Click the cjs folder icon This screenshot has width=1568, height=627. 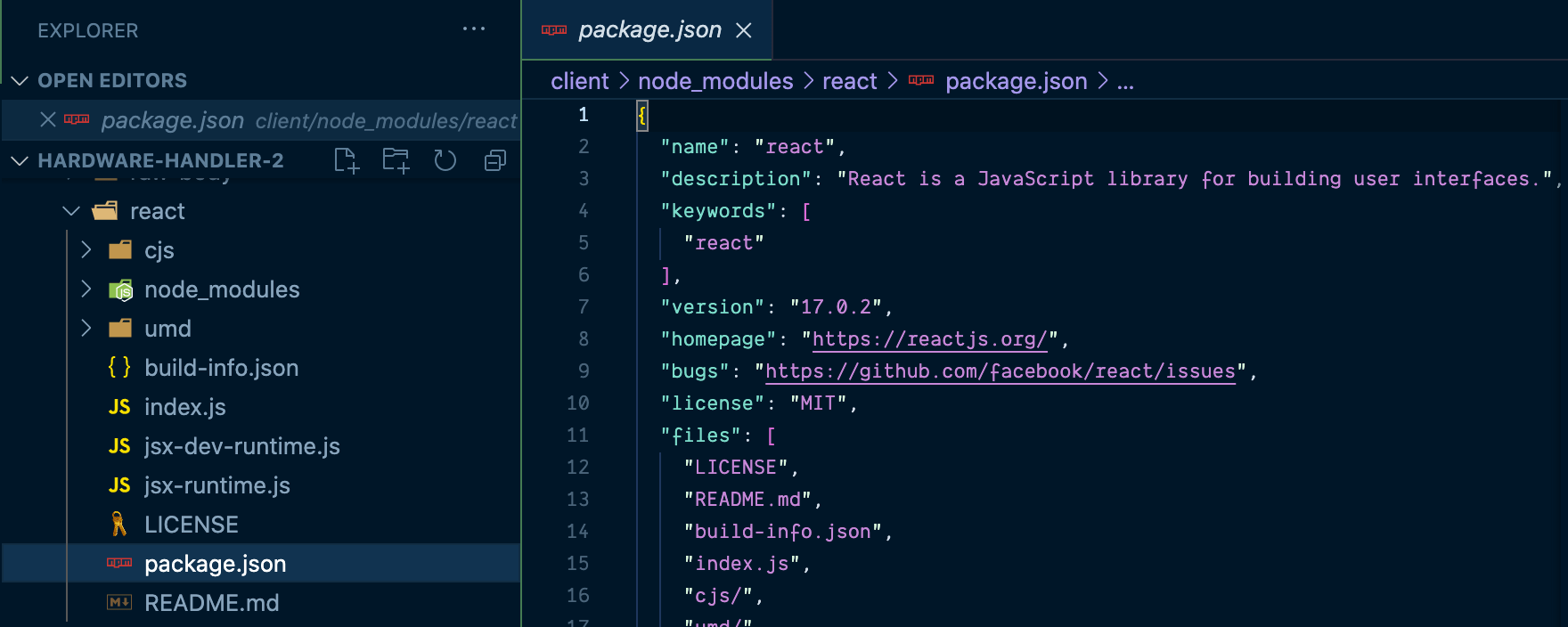tap(120, 250)
